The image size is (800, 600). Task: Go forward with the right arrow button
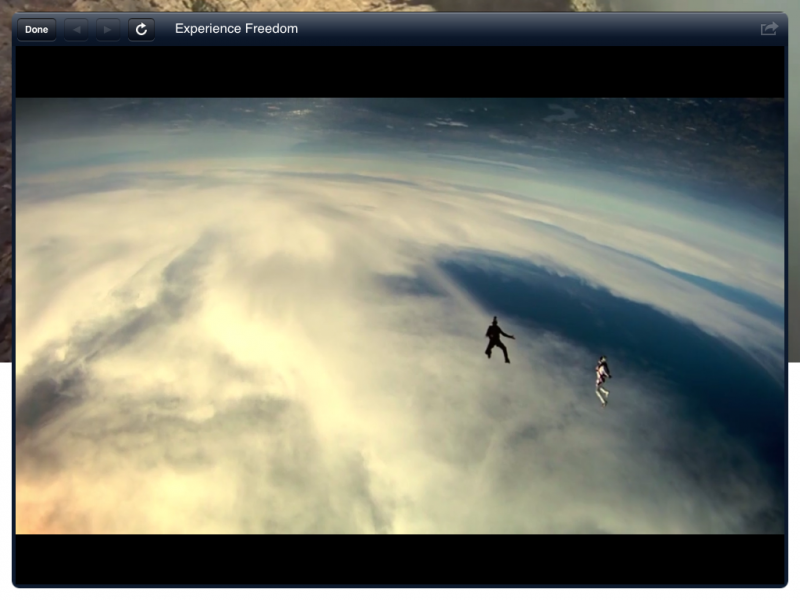click(x=108, y=30)
